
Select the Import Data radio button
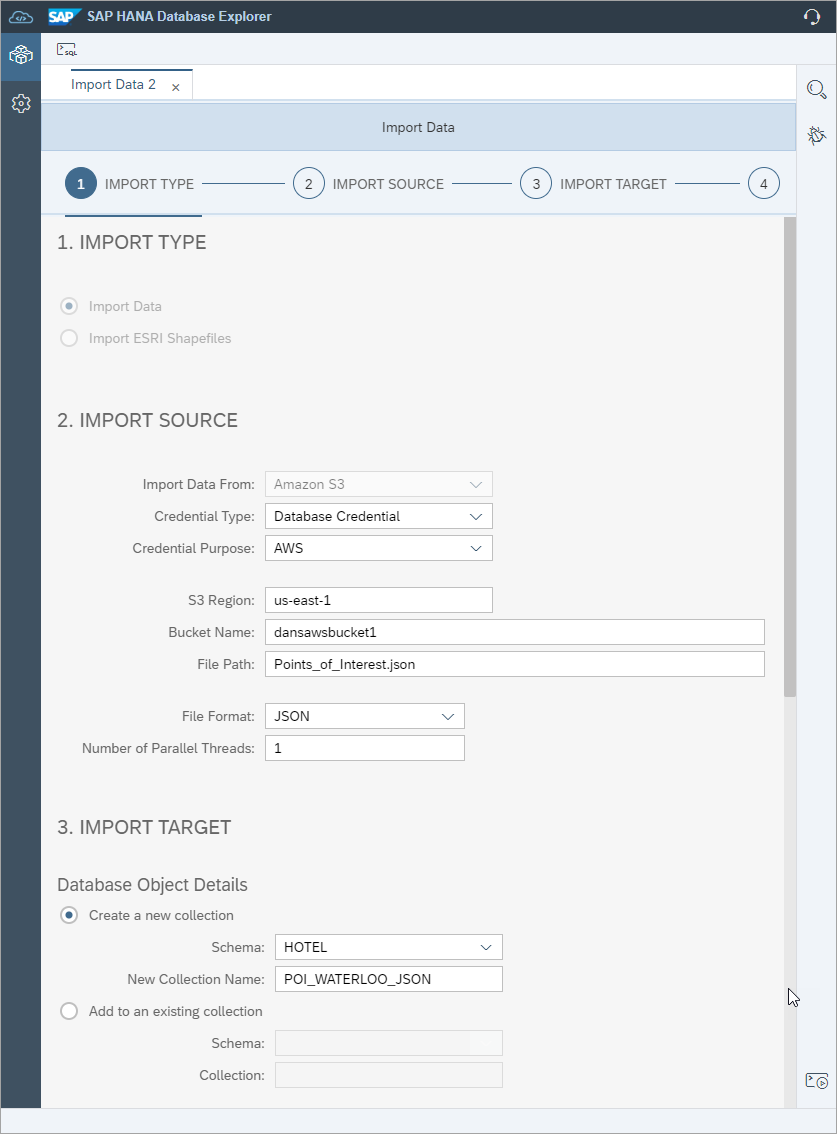pyautogui.click(x=69, y=307)
